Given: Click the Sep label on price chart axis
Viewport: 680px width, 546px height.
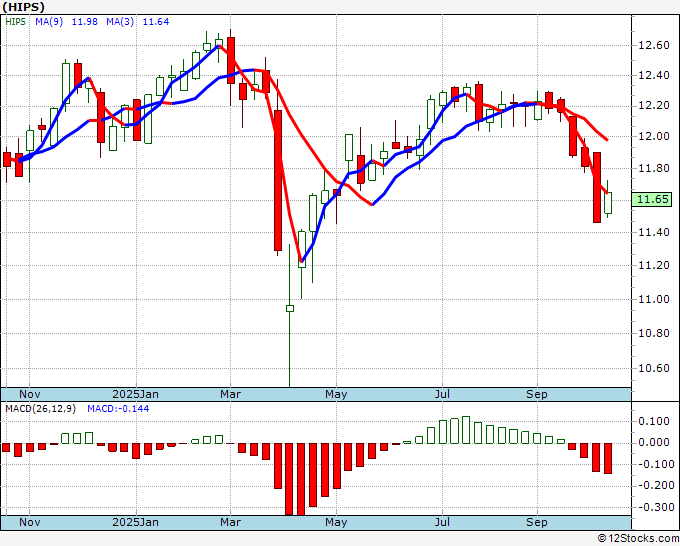Looking at the screenshot, I should point(536,394).
